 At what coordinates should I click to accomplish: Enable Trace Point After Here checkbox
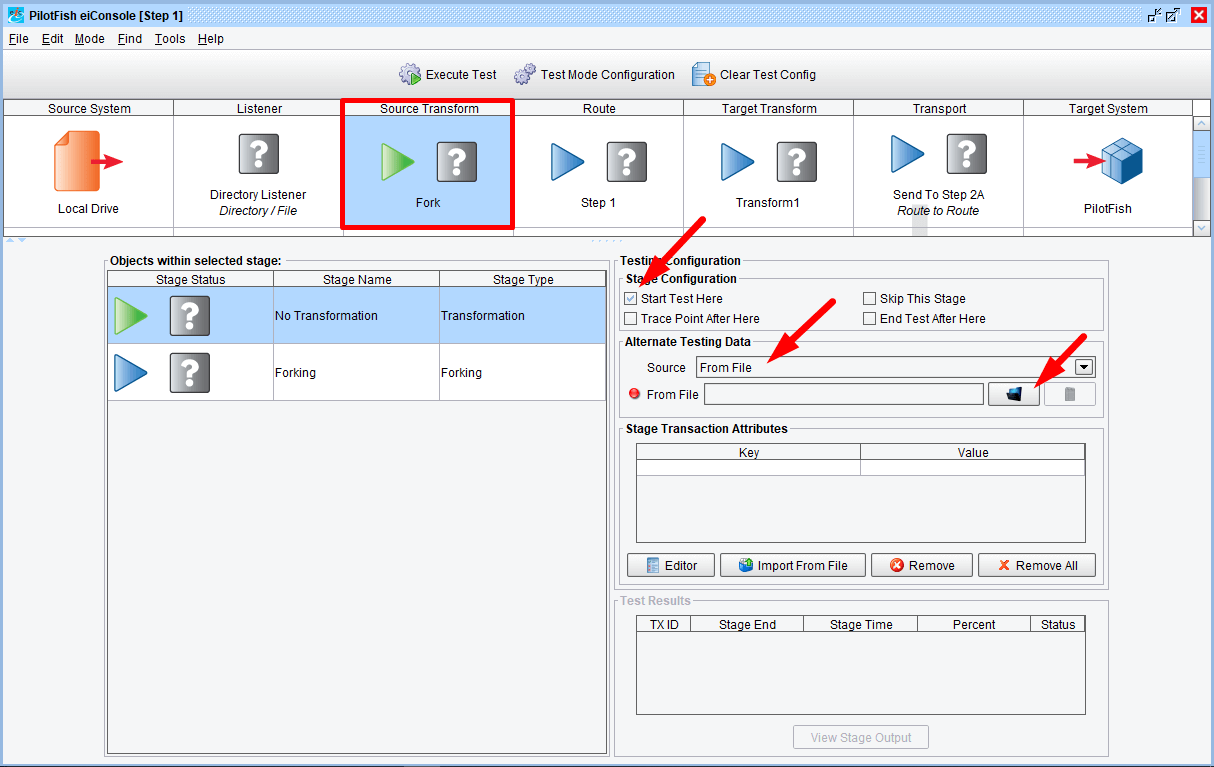click(x=631, y=319)
